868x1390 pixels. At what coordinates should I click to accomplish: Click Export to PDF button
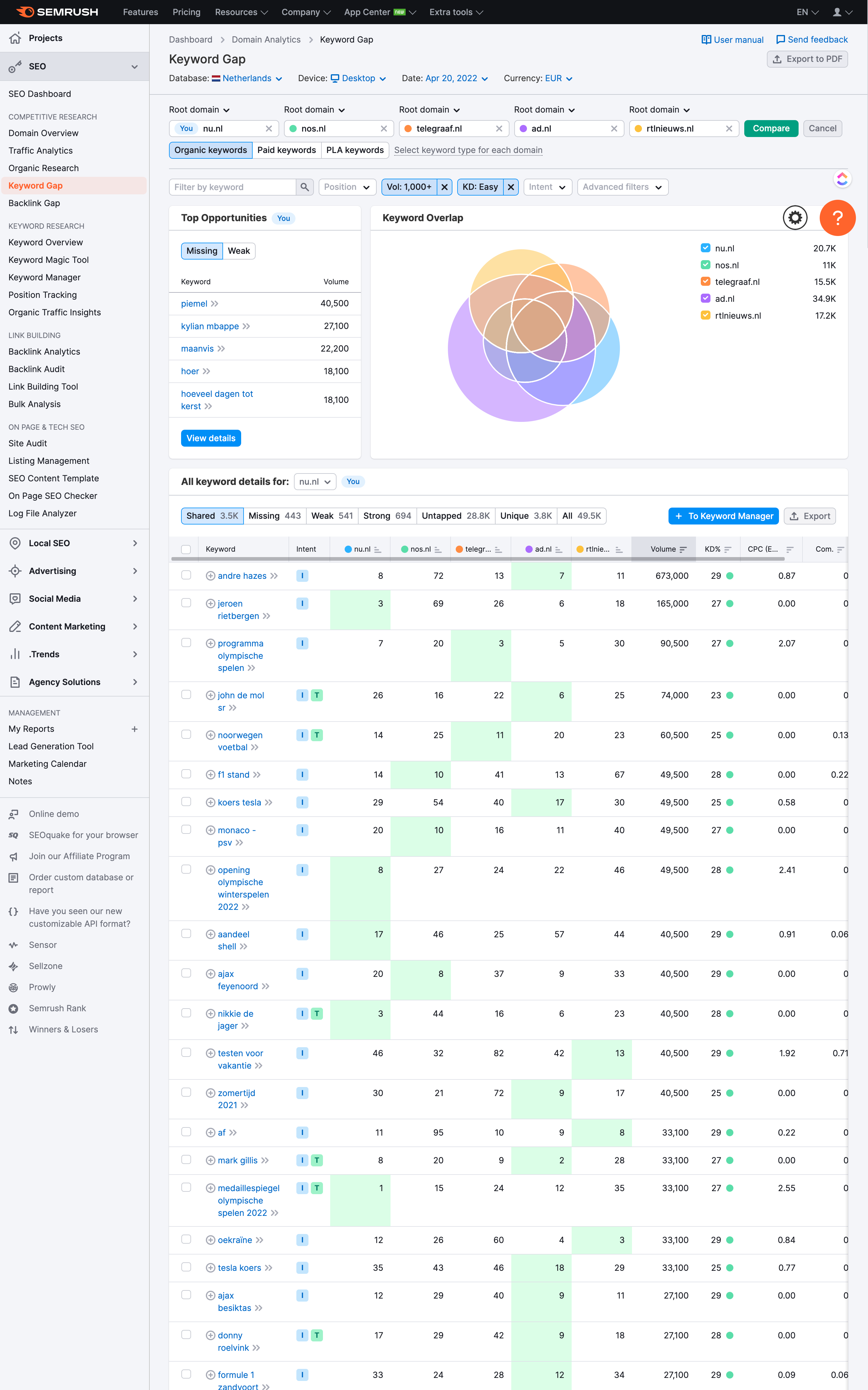point(807,59)
